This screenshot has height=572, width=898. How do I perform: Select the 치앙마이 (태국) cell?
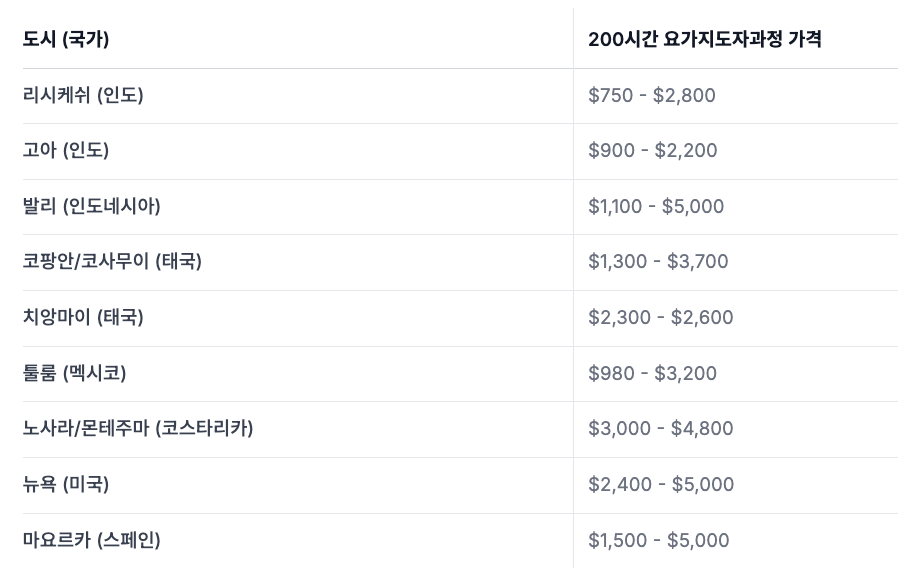pos(83,318)
